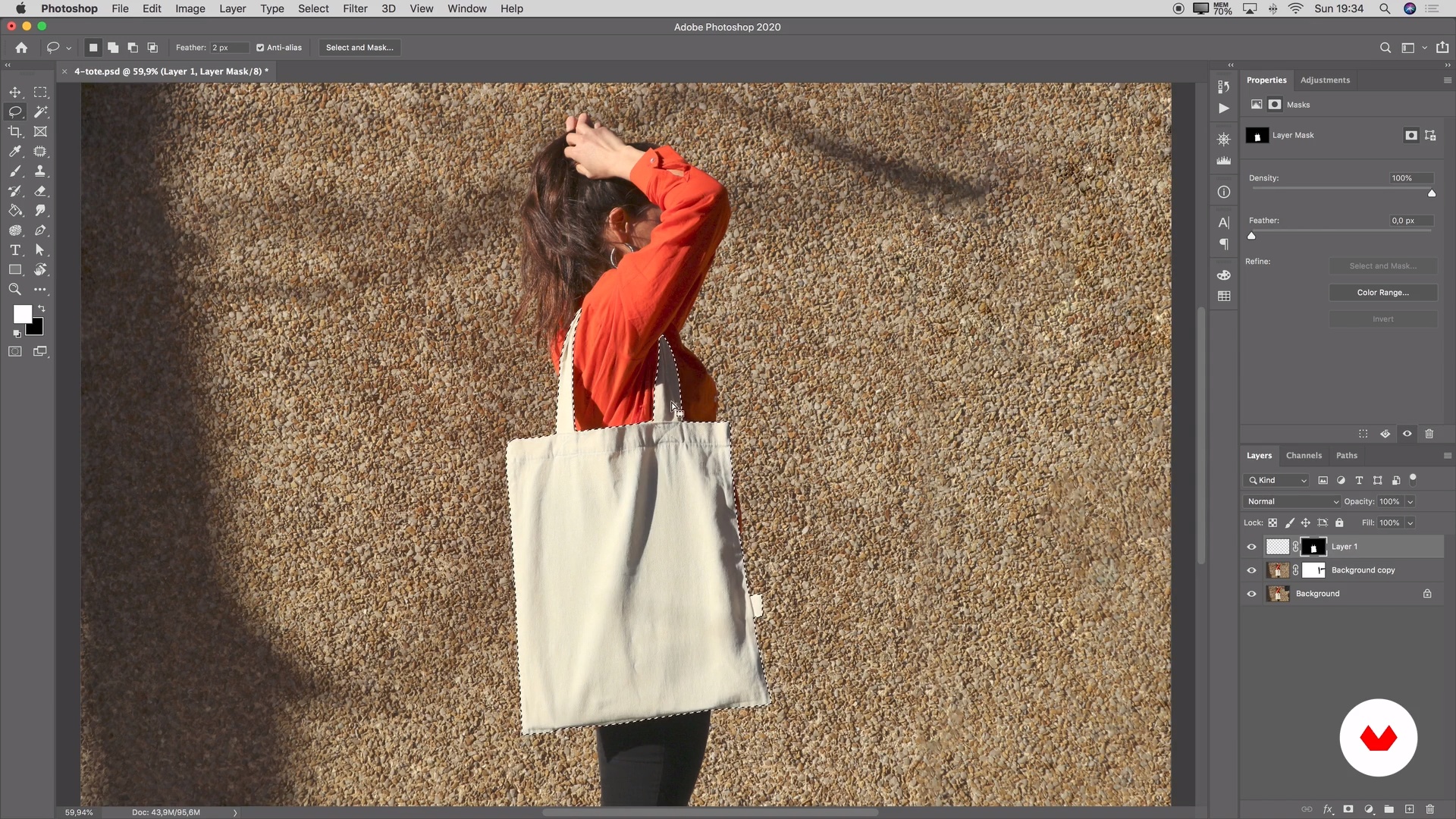Image resolution: width=1456 pixels, height=819 pixels.
Task: Select the Crop tool
Action: coord(15,131)
